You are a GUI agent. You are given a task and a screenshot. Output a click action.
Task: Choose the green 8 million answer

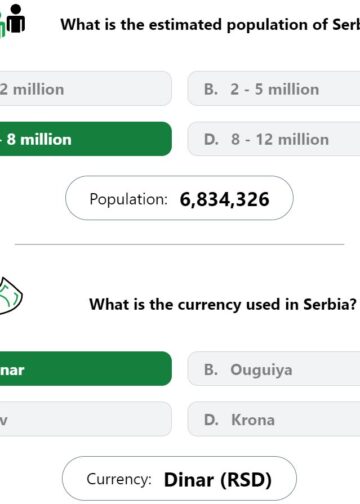click(86, 139)
